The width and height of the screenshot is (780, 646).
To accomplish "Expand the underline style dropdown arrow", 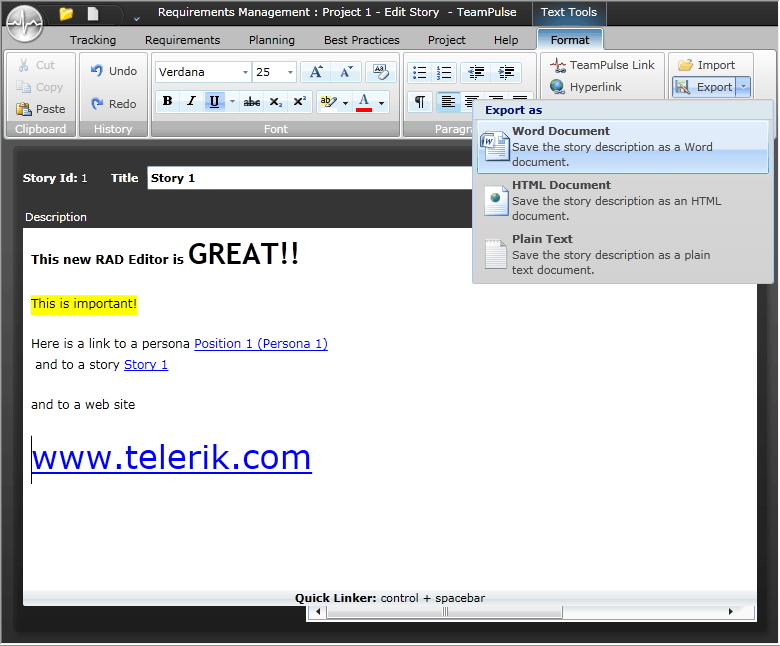I will click(x=232, y=101).
